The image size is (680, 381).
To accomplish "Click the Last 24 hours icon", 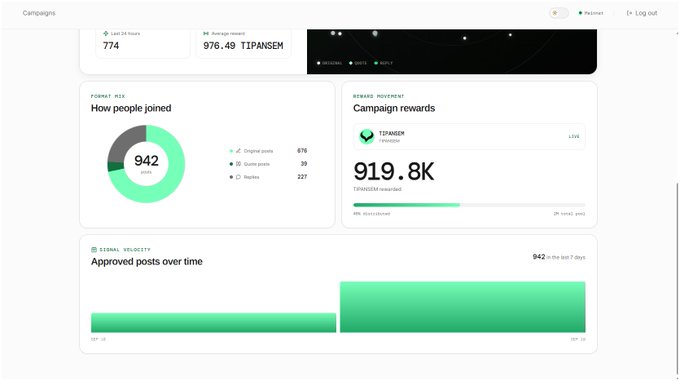I will click(x=105, y=33).
